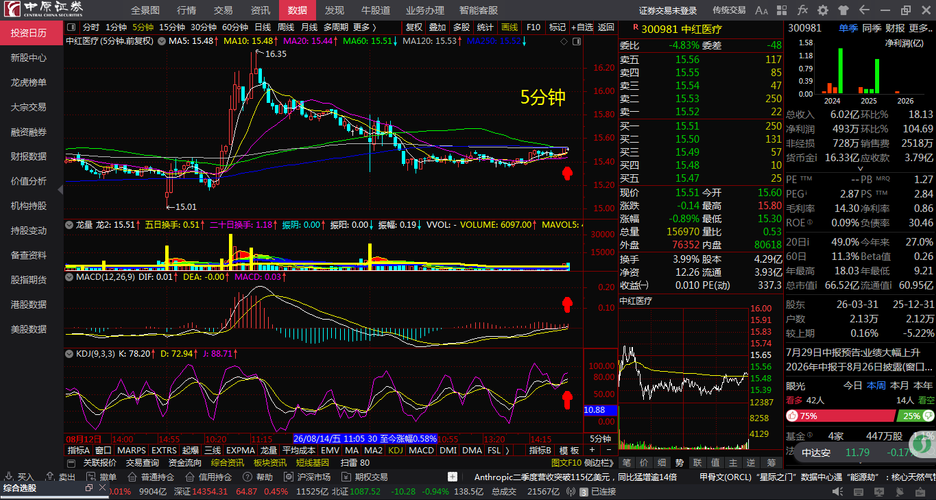Open the 行情 top menu tab

186,10
